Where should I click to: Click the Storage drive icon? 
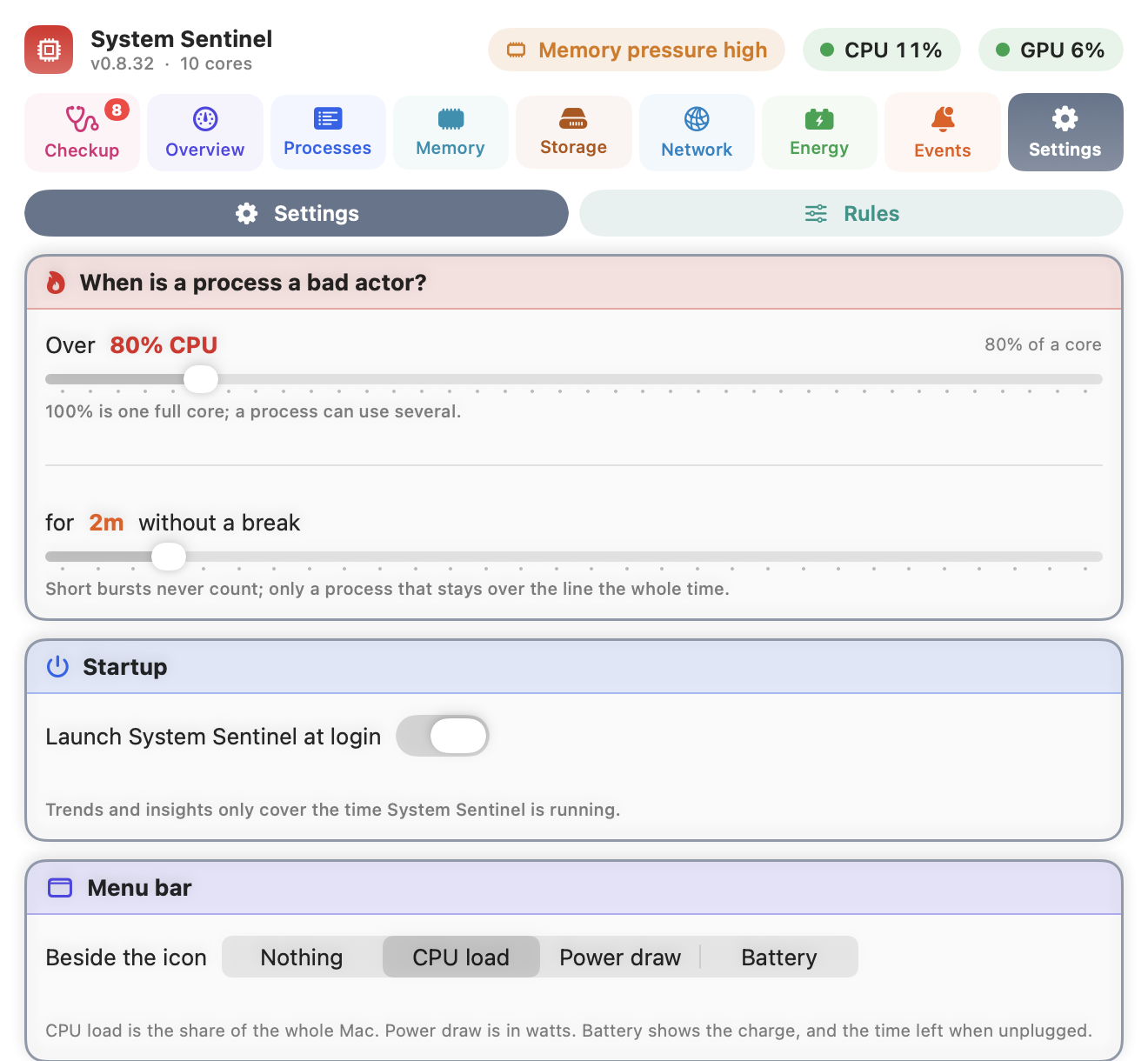pos(573,118)
